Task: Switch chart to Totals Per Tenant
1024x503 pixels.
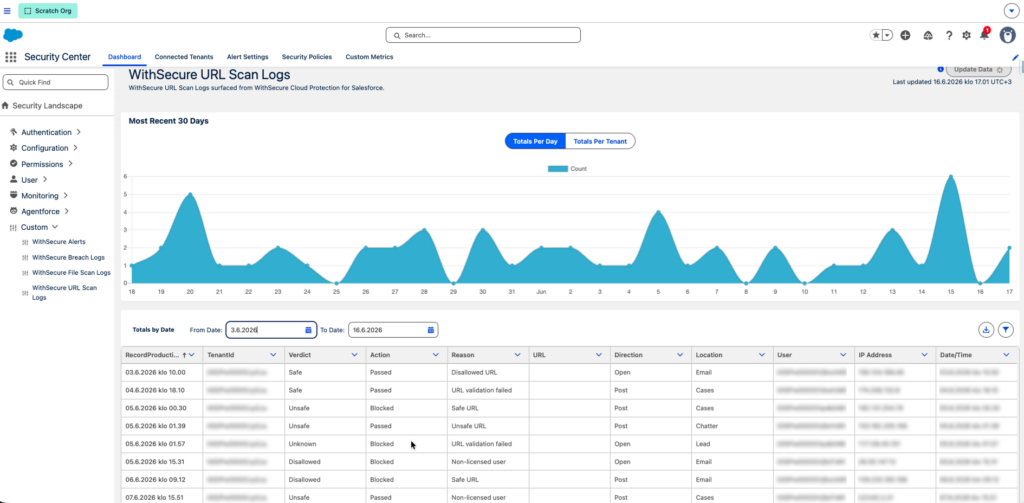Action: tap(600, 141)
